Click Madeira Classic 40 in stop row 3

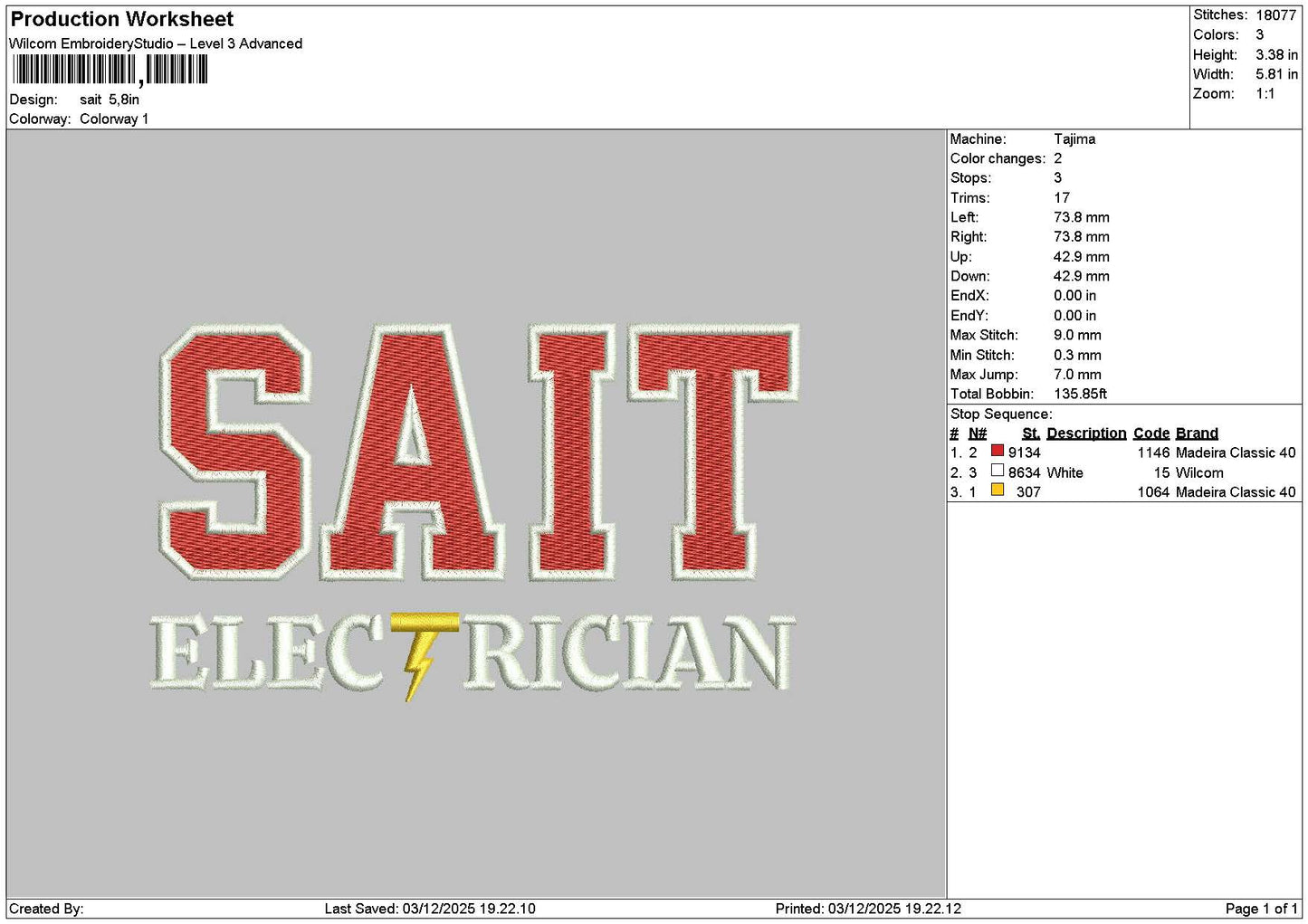tap(1236, 492)
